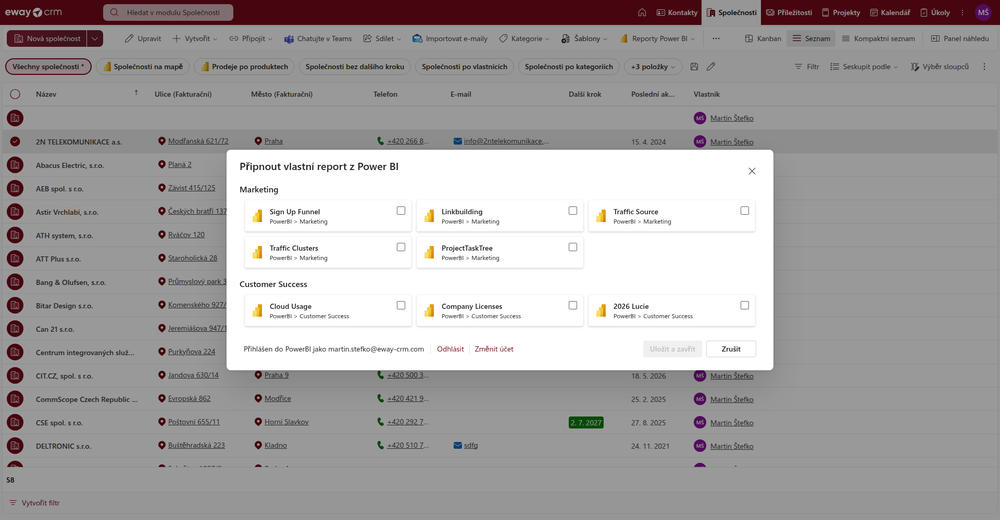Click phone icon in CSE spol. row
The height and width of the screenshot is (520, 1000).
coord(381,422)
